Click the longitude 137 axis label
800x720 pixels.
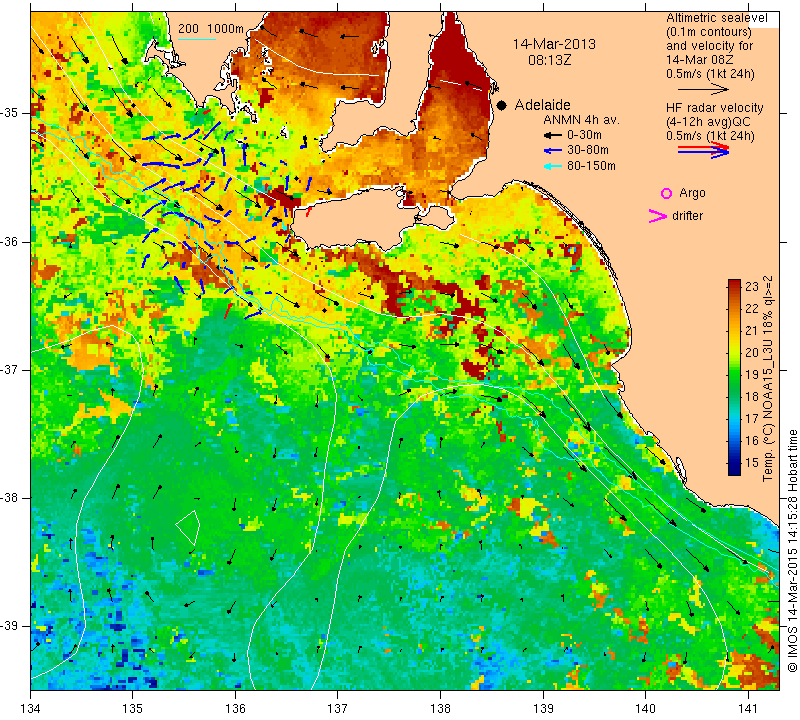click(338, 709)
